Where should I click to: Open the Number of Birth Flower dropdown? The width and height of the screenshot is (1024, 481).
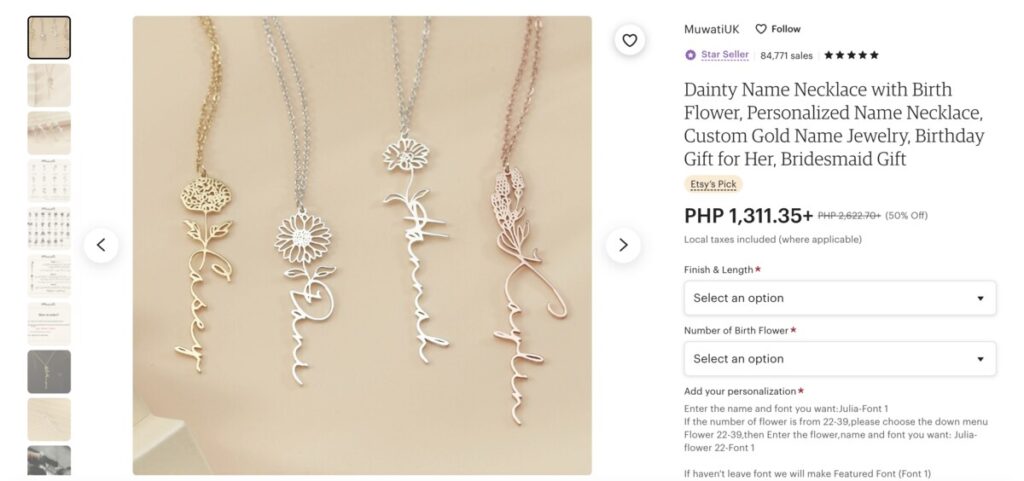coord(840,359)
